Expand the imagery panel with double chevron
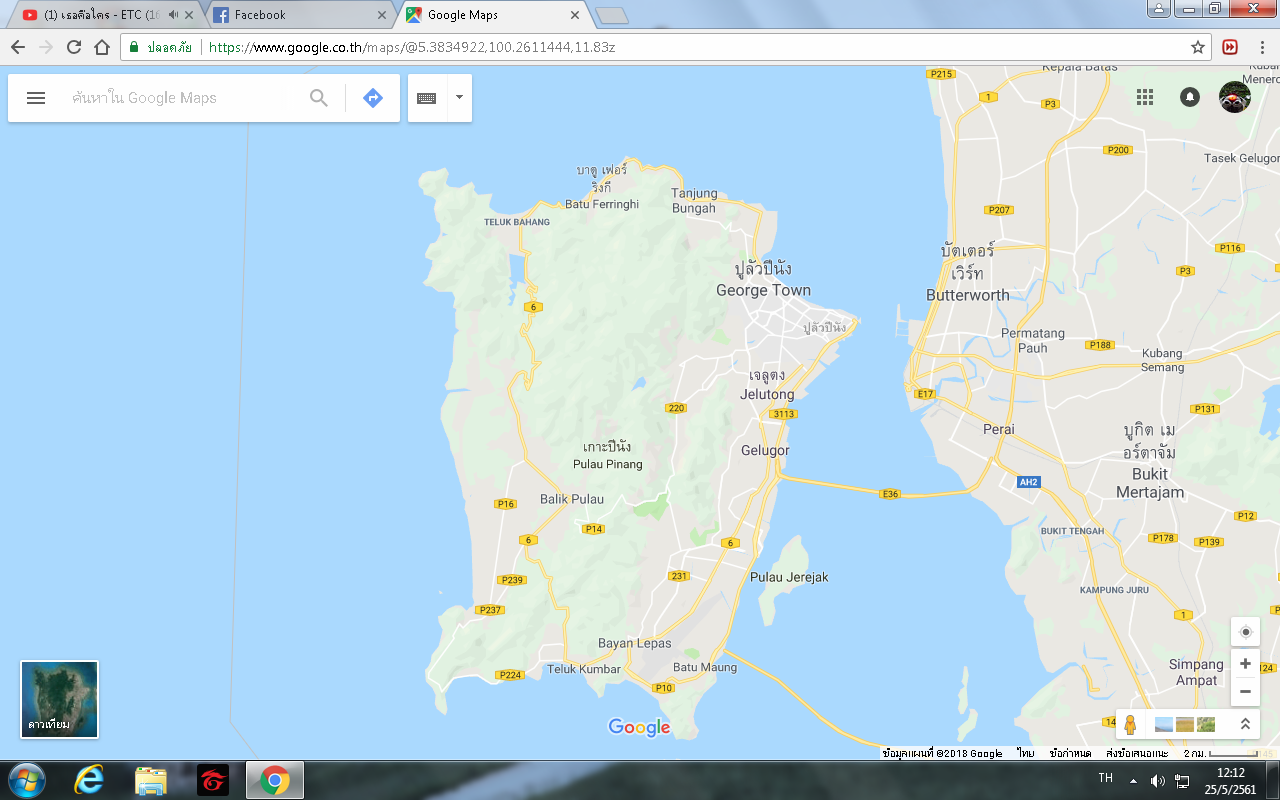This screenshot has height=800, width=1280. click(x=1246, y=724)
